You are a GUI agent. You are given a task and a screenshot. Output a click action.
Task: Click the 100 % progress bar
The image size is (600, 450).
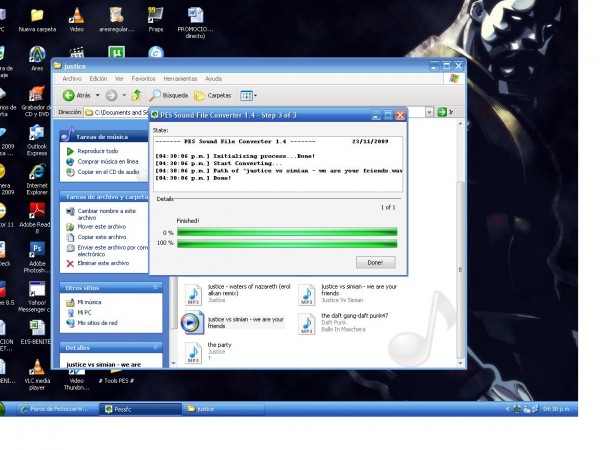[287, 243]
